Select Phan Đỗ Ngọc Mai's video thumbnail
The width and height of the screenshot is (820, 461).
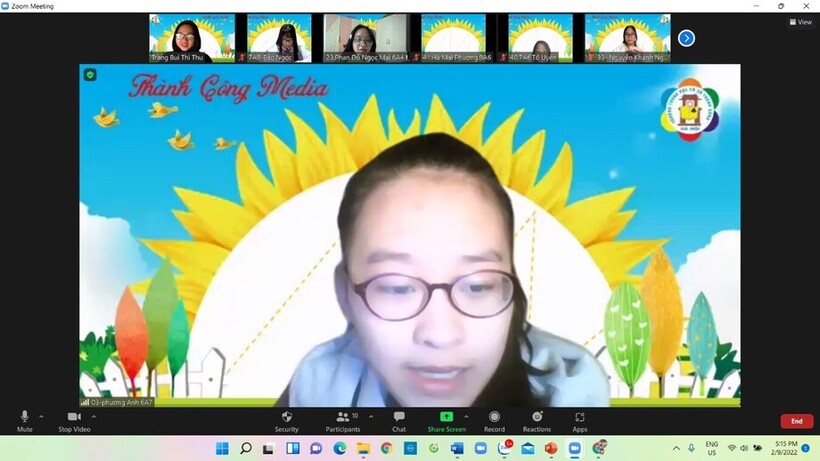tap(365, 38)
